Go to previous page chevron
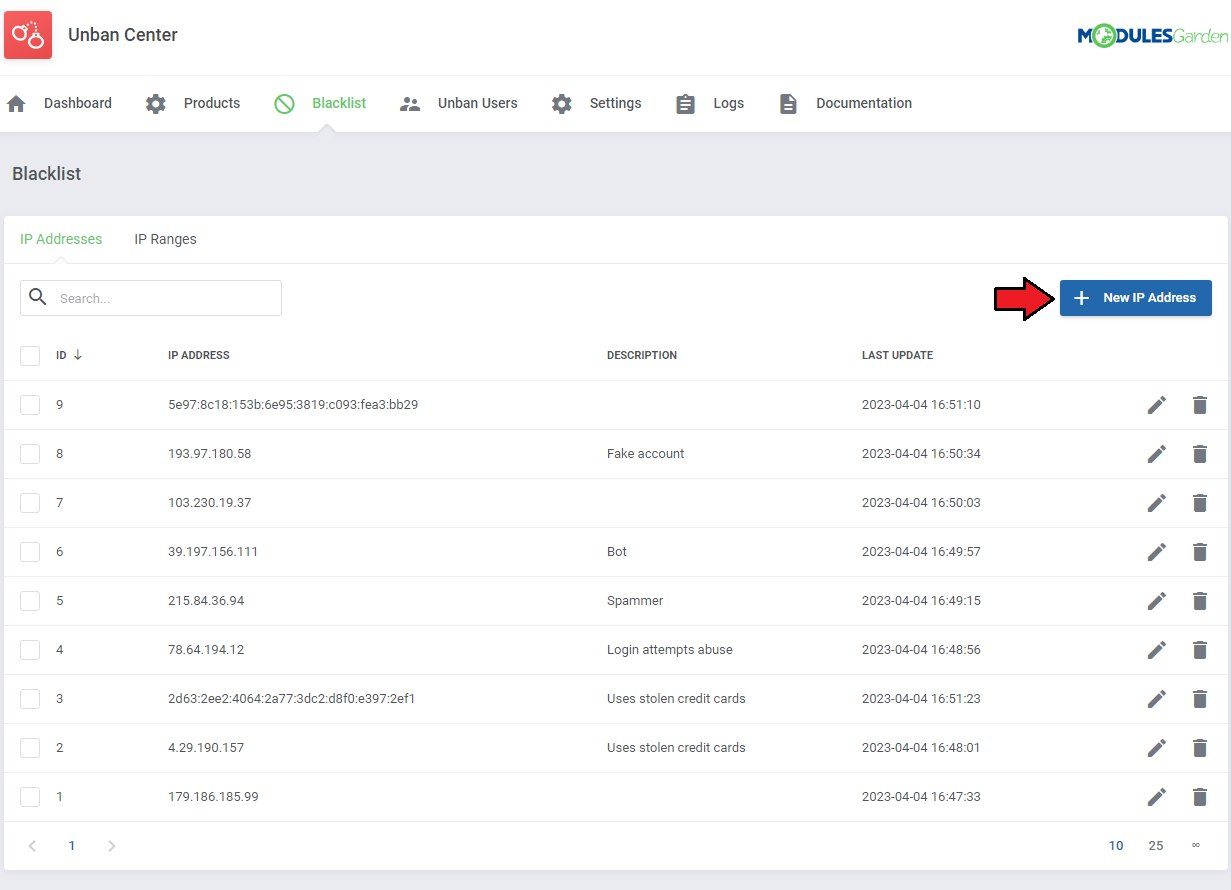Screen dimensions: 1231x890 tap(32, 846)
